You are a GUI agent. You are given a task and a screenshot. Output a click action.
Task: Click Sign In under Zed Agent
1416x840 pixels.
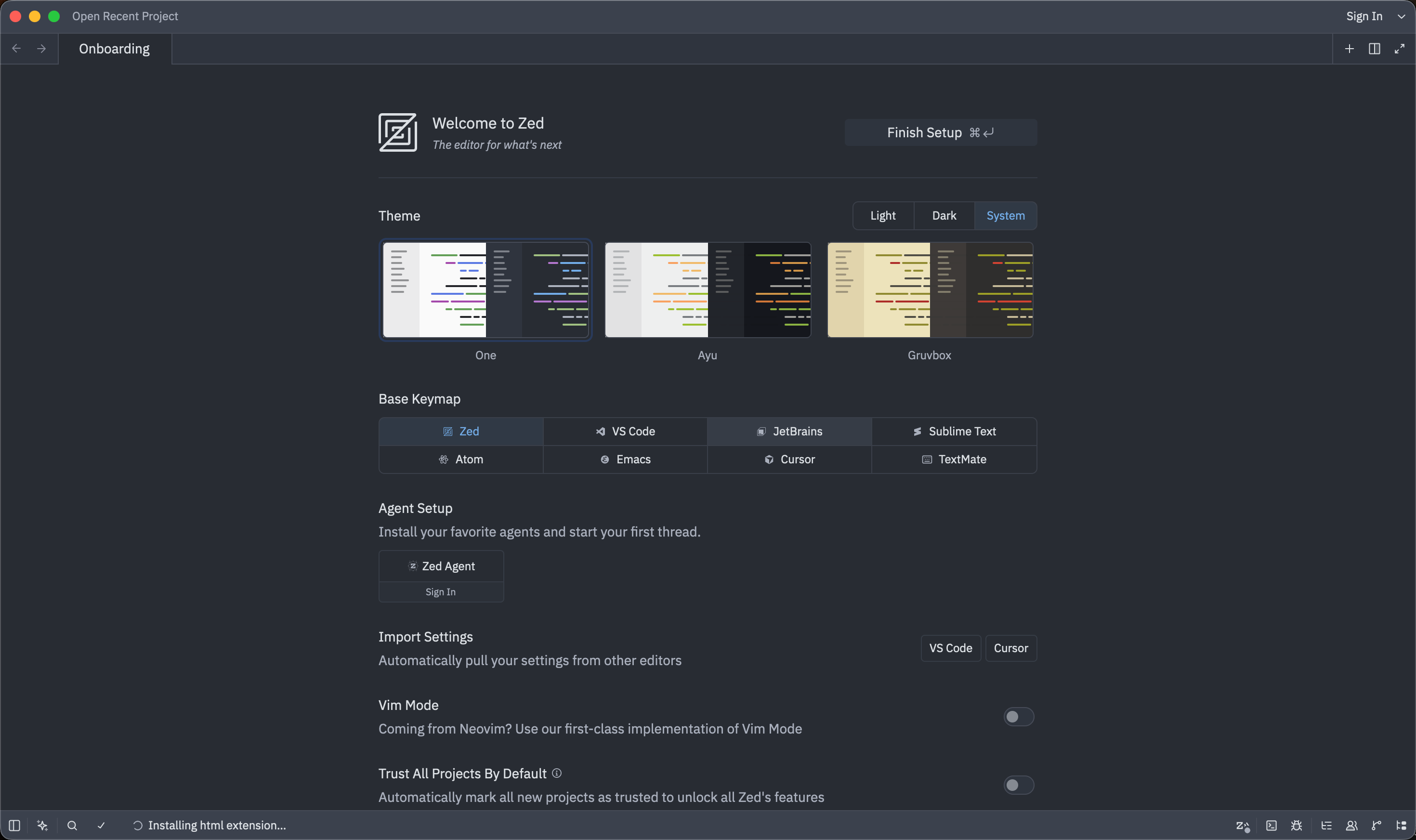[441, 592]
